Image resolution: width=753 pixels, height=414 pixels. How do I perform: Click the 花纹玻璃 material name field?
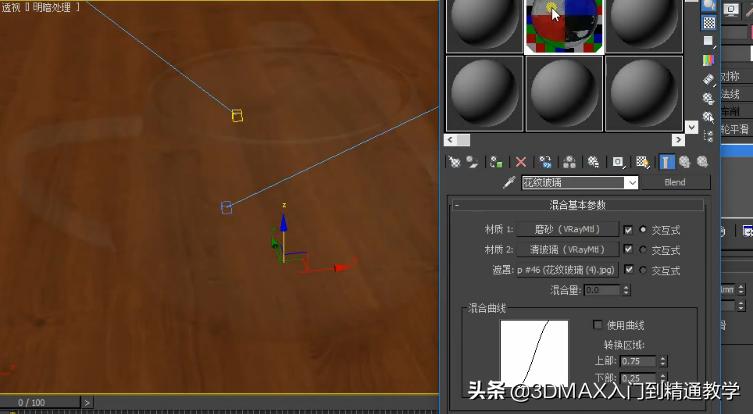tap(573, 183)
